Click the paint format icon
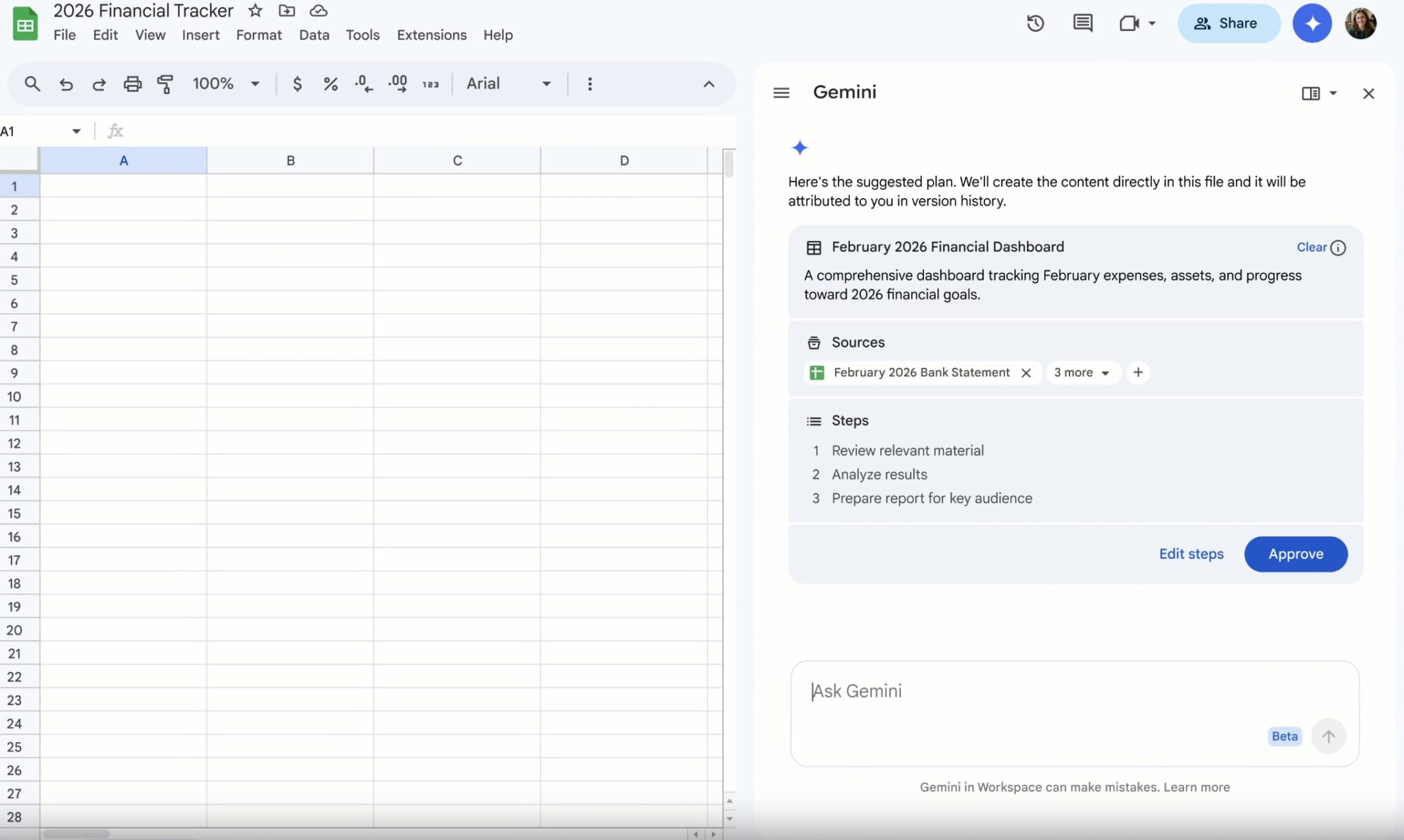1404x840 pixels. (x=165, y=84)
